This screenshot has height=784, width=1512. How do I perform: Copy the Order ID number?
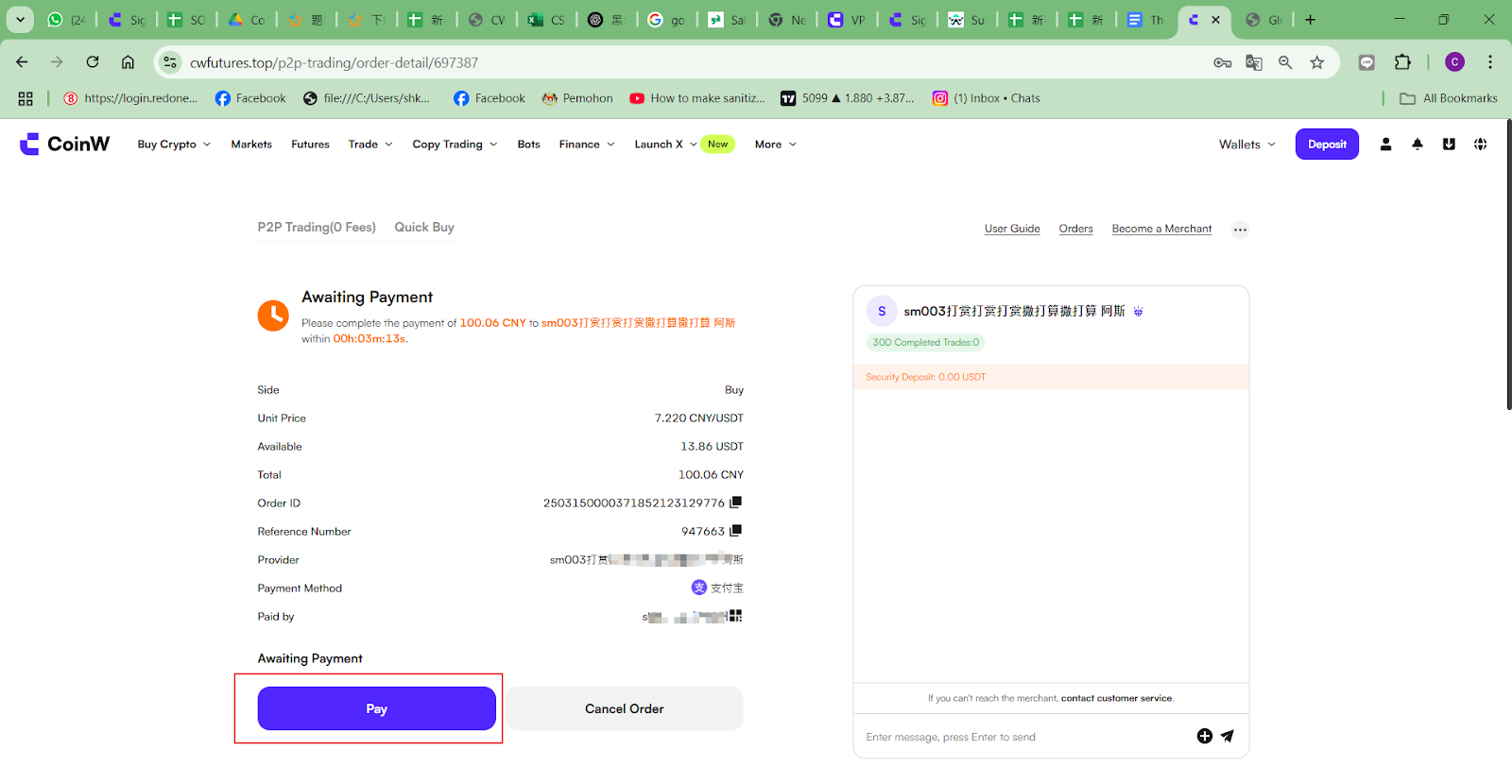pos(736,503)
